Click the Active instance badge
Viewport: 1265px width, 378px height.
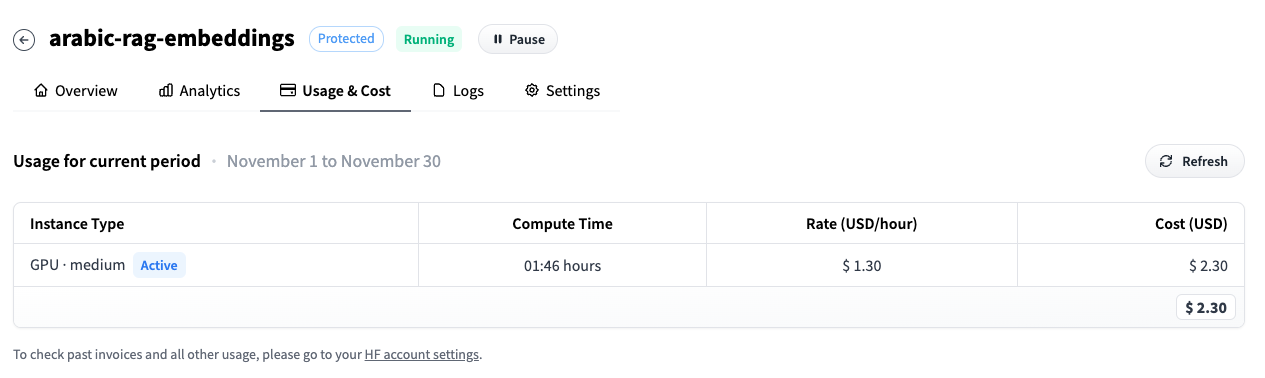[x=159, y=265]
